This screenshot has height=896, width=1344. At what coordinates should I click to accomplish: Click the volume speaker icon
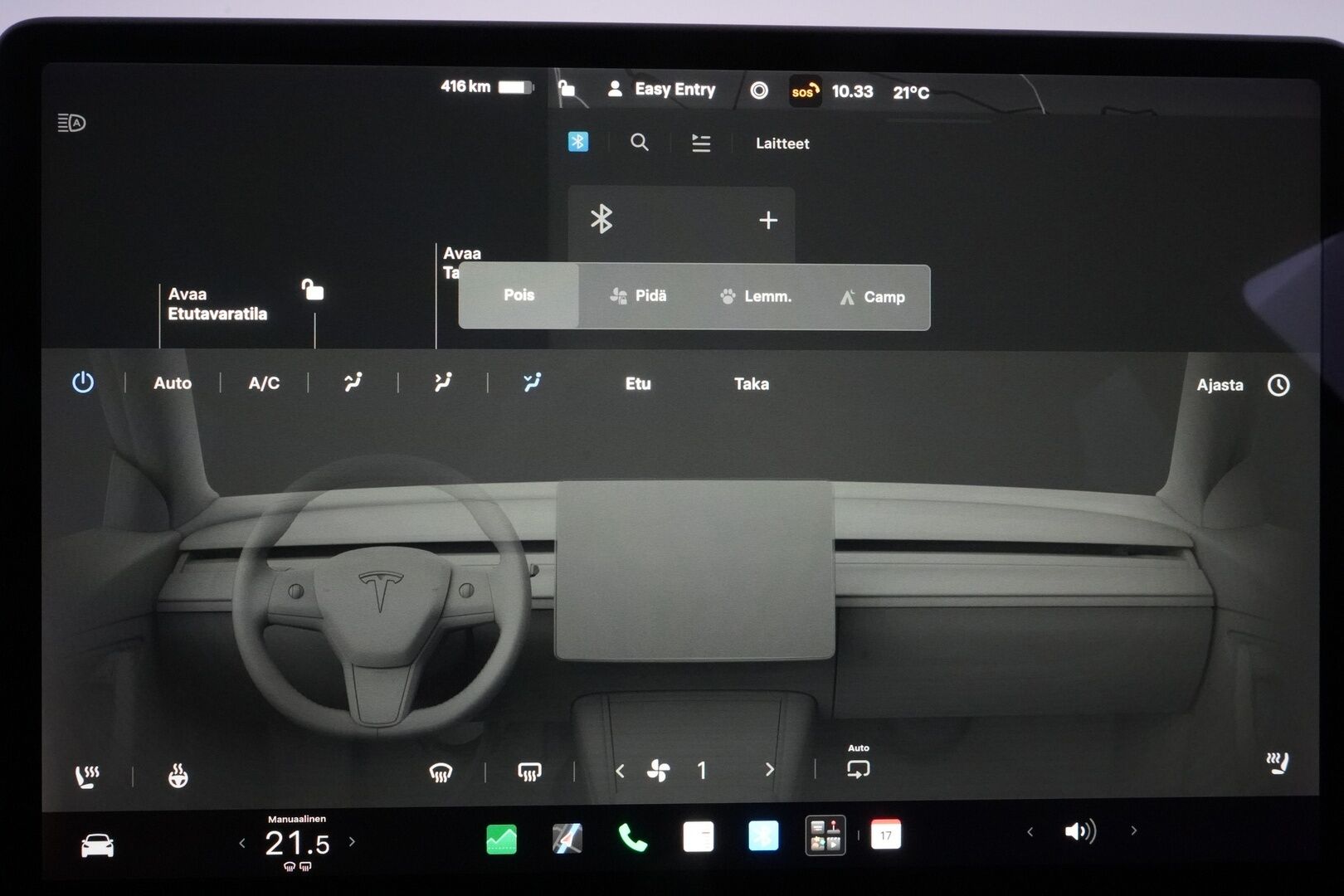coord(1080,831)
